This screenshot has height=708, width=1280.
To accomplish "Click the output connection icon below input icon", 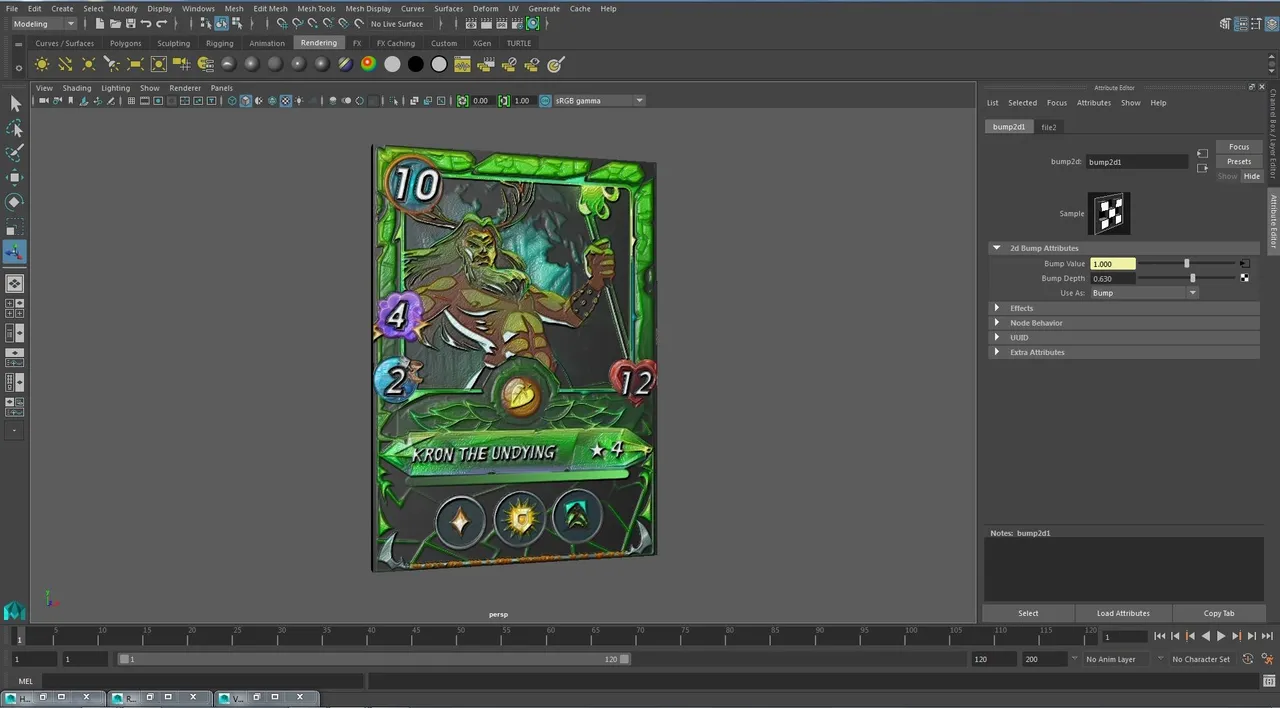I will [x=1202, y=168].
